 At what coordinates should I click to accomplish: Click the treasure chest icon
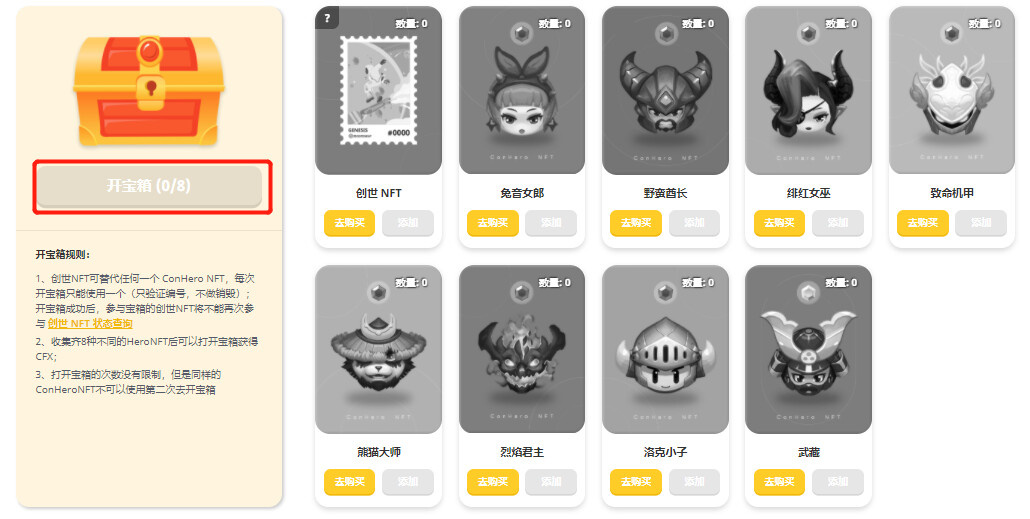[149, 90]
